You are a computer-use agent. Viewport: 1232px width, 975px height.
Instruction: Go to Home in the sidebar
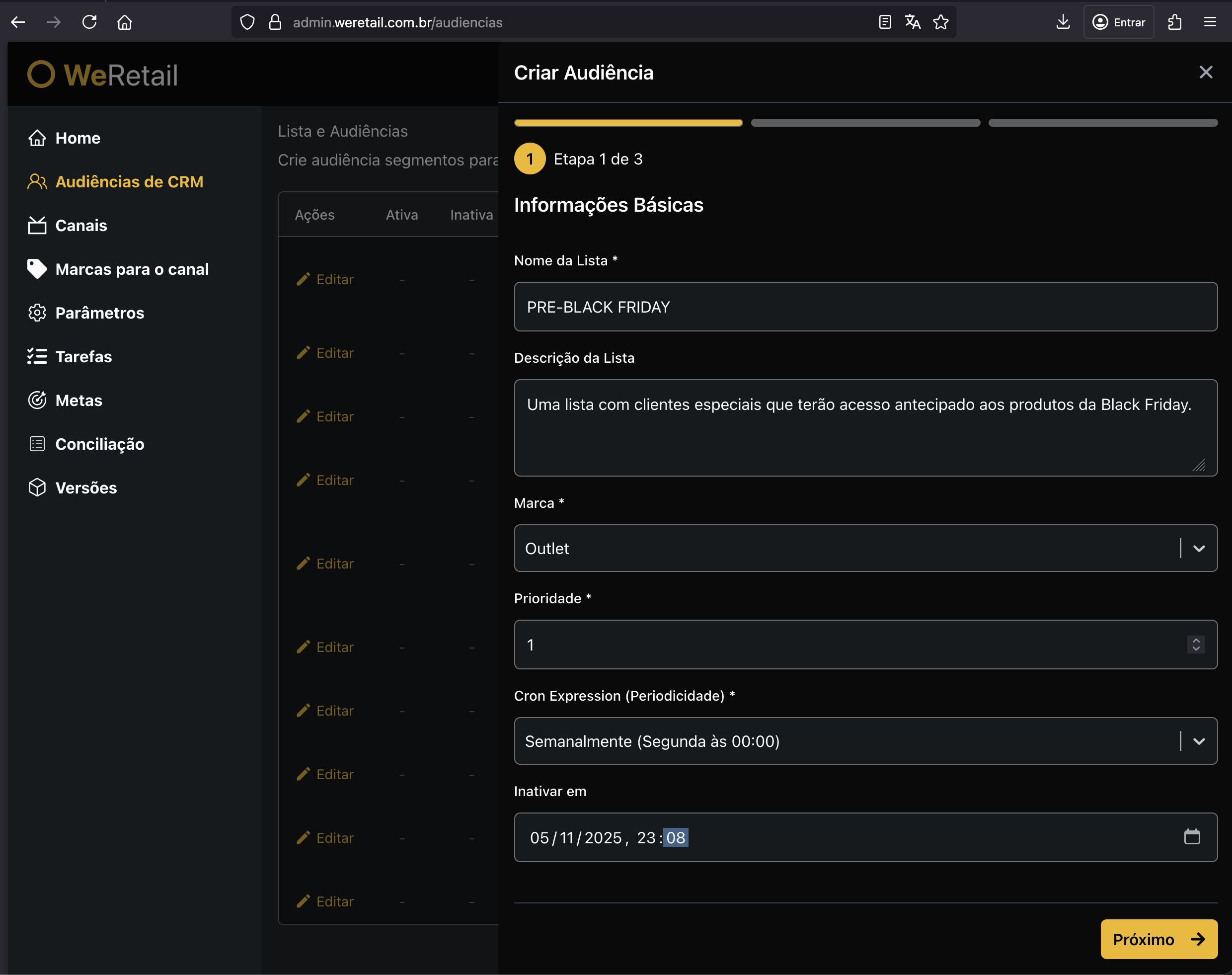click(77, 138)
